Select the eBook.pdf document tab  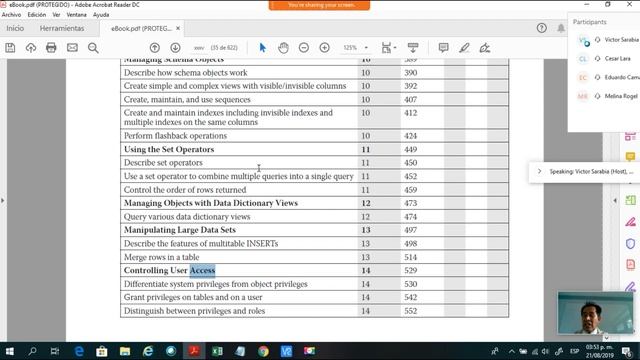point(141,28)
